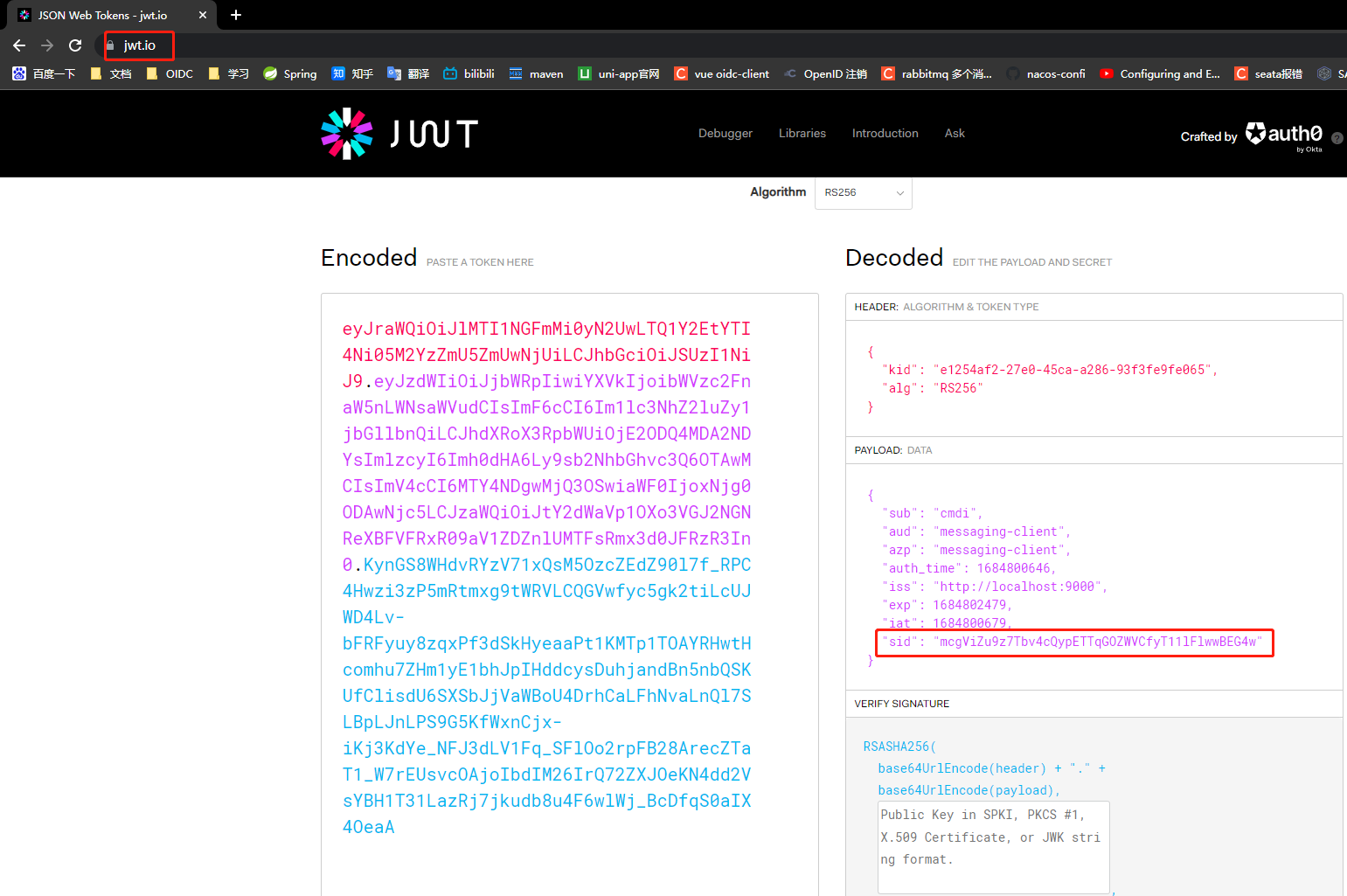Viewport: 1347px width, 896px height.
Task: Open the maven bookmark
Action: click(x=536, y=73)
